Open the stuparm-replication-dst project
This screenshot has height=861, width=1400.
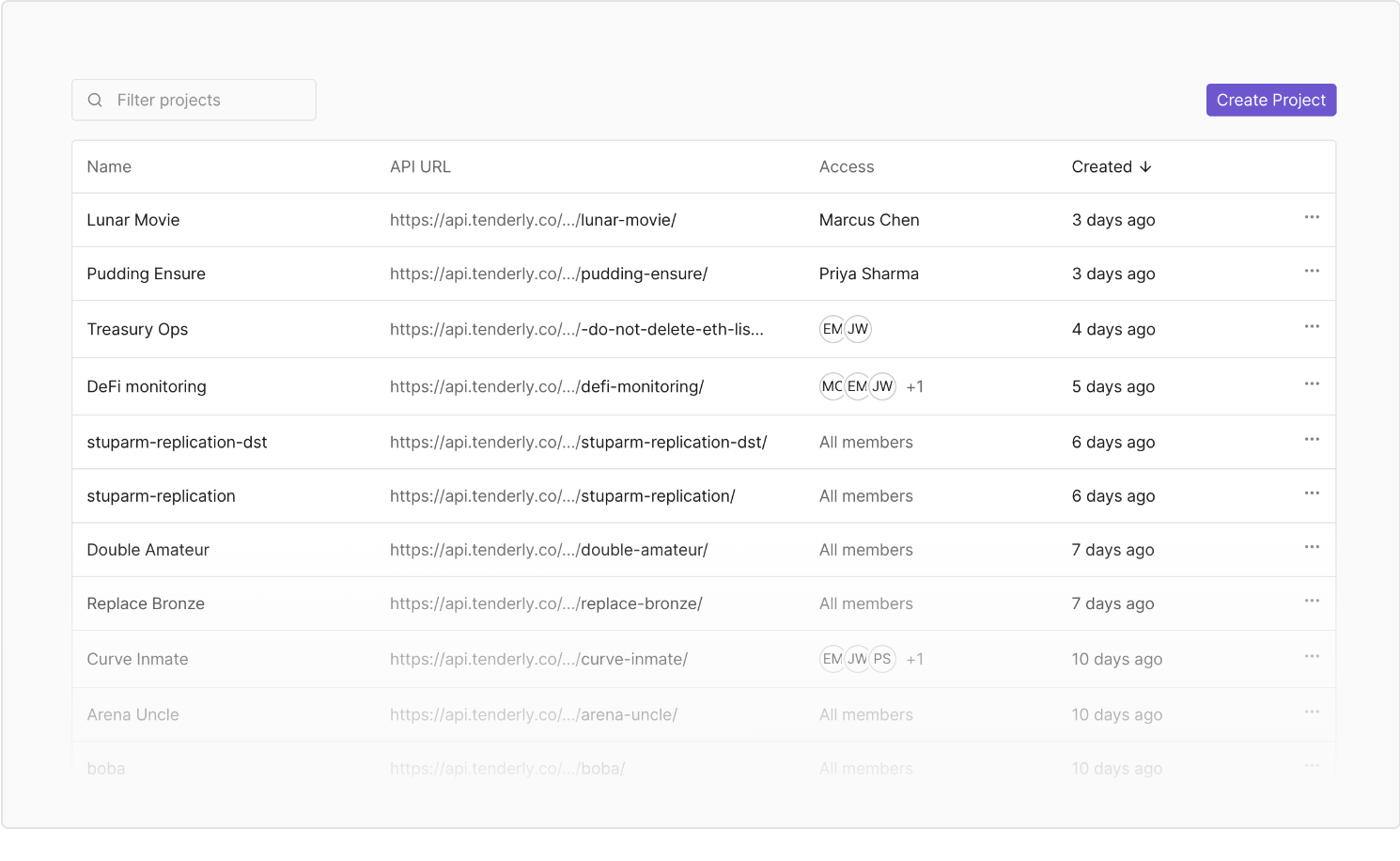coord(177,442)
